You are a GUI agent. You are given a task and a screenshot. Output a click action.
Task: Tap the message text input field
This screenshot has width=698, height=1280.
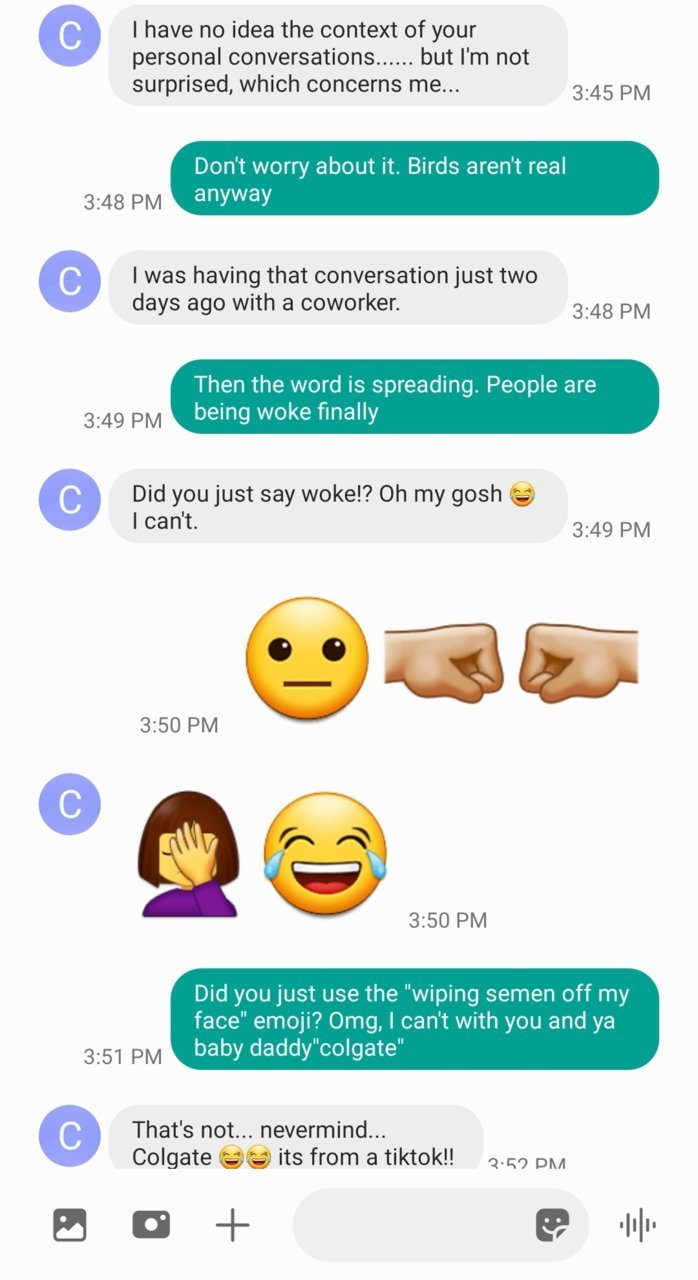(x=441, y=1224)
